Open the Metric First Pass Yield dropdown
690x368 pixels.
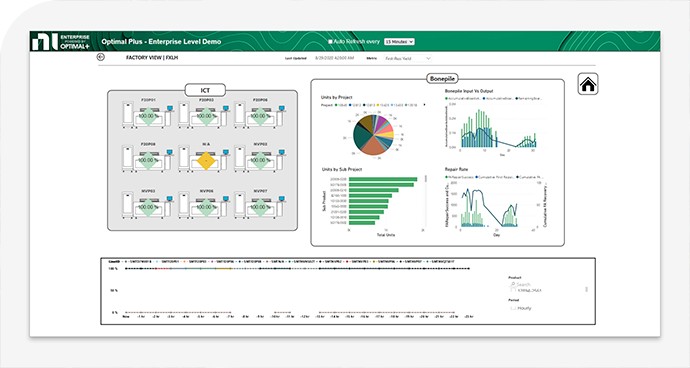[407, 58]
